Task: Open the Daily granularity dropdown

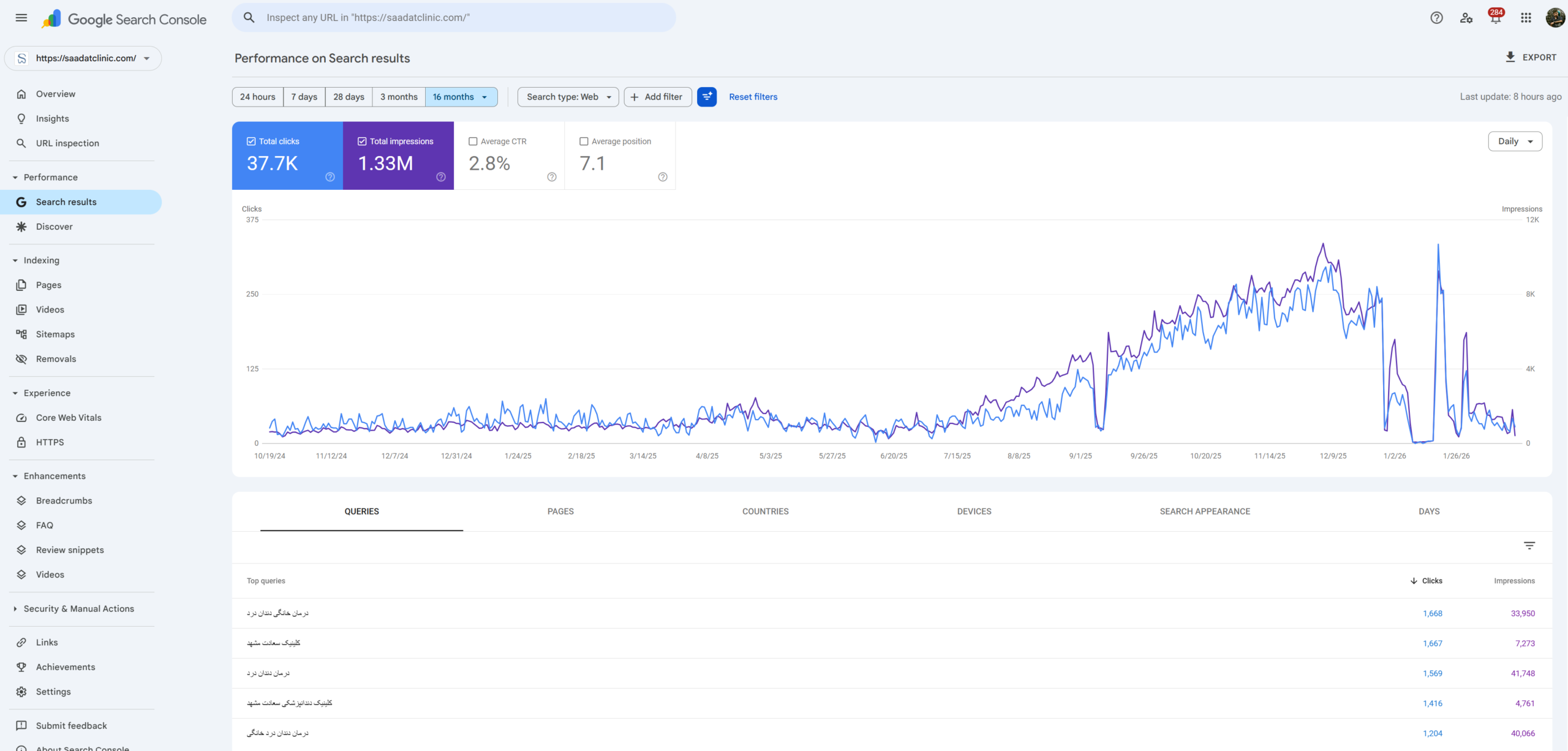Action: point(1515,142)
